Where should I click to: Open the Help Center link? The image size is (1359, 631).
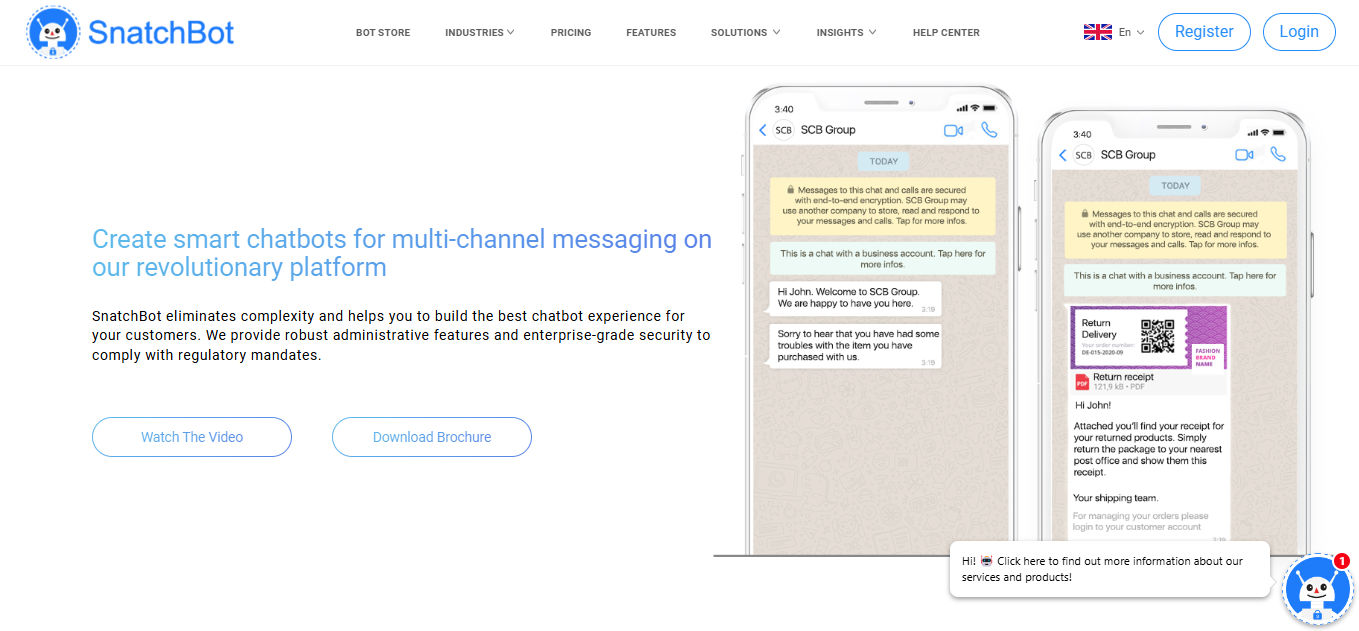point(946,33)
